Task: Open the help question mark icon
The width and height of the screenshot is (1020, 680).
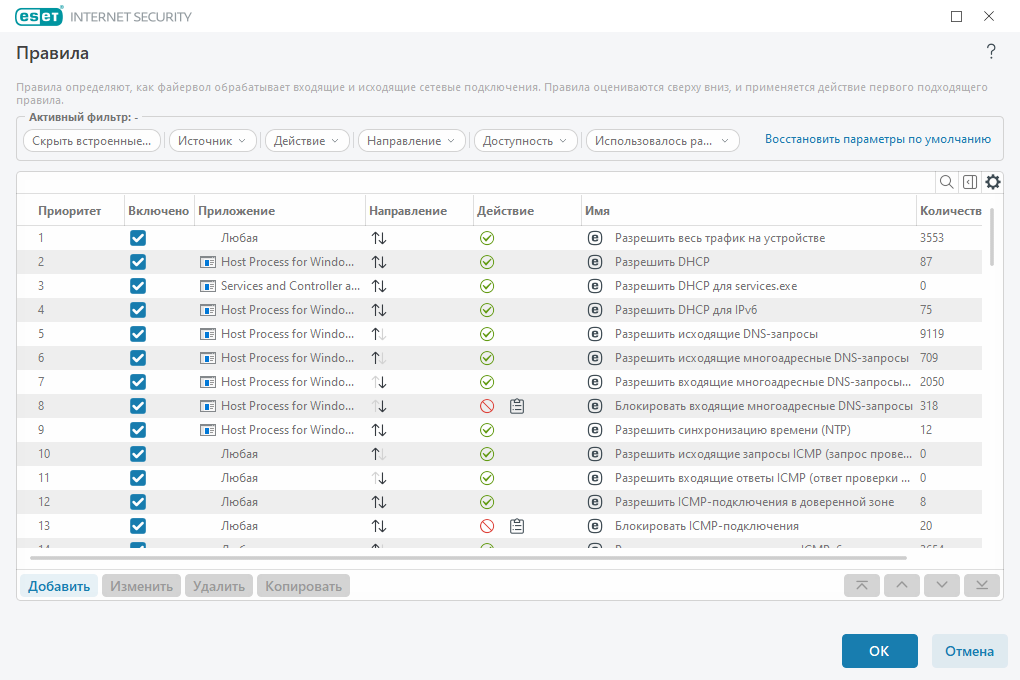Action: 991,51
